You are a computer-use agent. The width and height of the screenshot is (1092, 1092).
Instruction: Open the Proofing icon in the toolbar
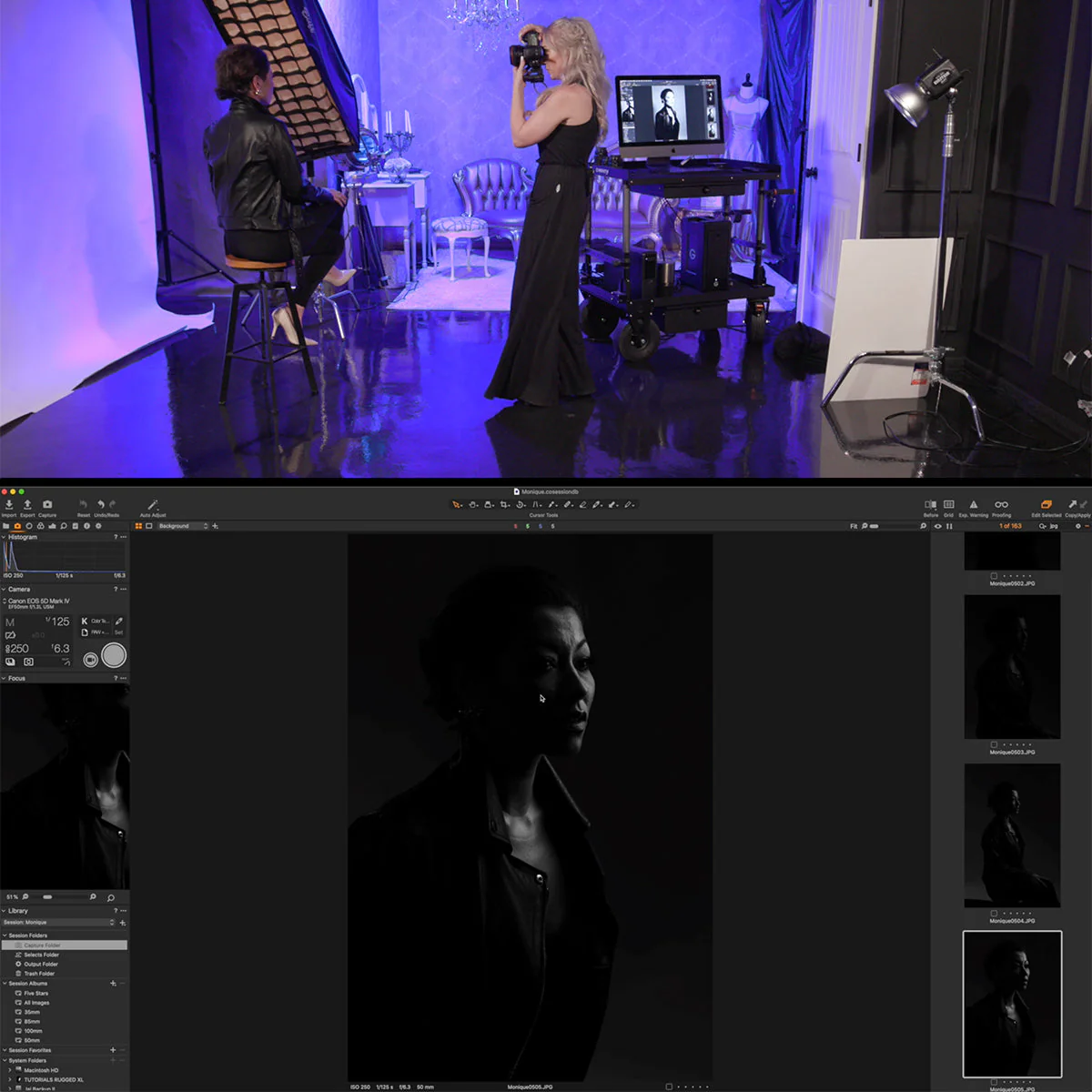pos(1001,504)
